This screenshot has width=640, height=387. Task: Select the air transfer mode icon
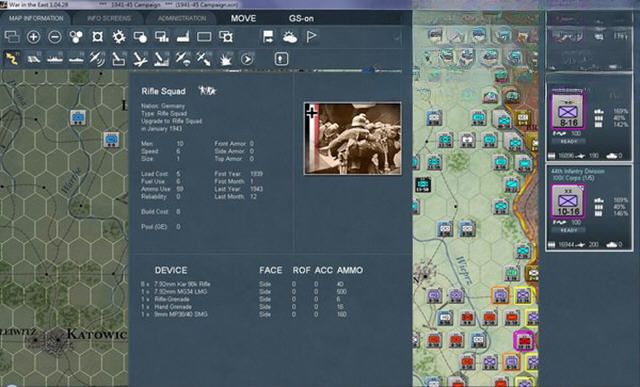(x=204, y=59)
